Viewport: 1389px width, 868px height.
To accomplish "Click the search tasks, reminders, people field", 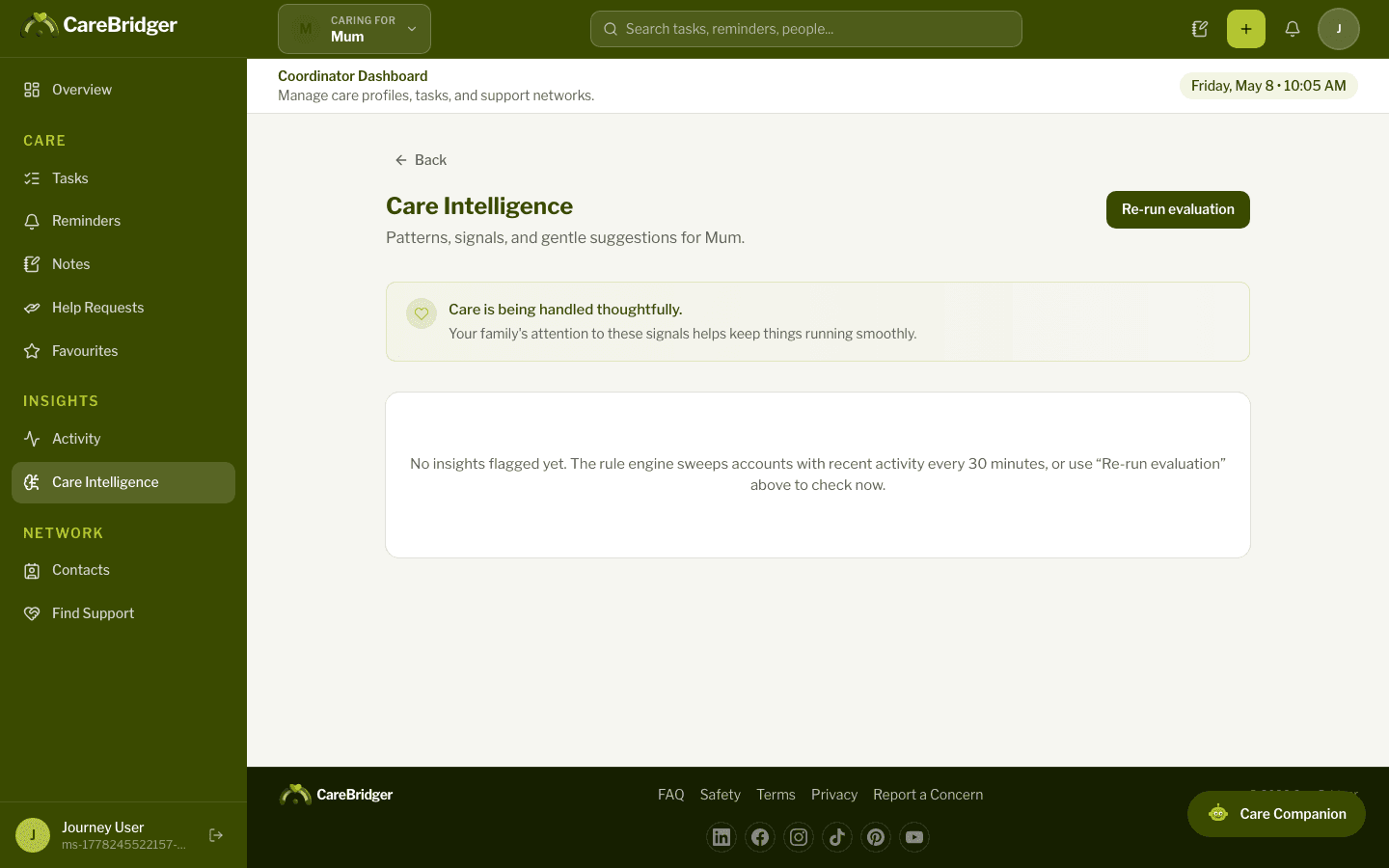I will 805,29.
